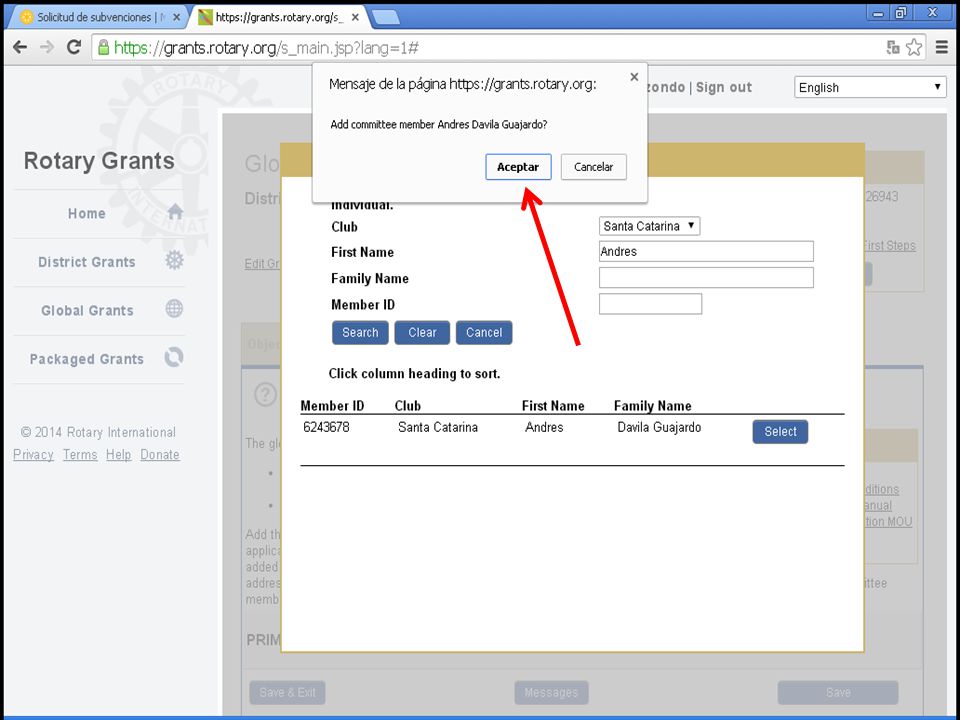Click Select for Andres Davila Guajardo
The image size is (960, 720).
[780, 432]
